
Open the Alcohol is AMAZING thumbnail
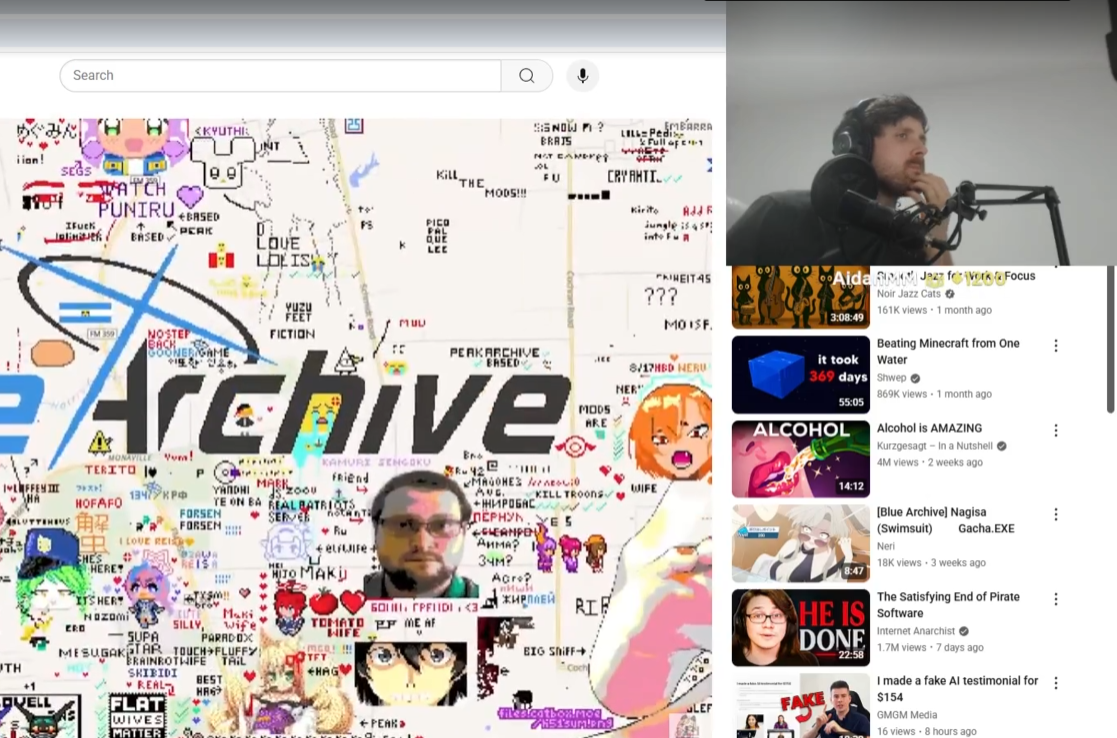801,459
